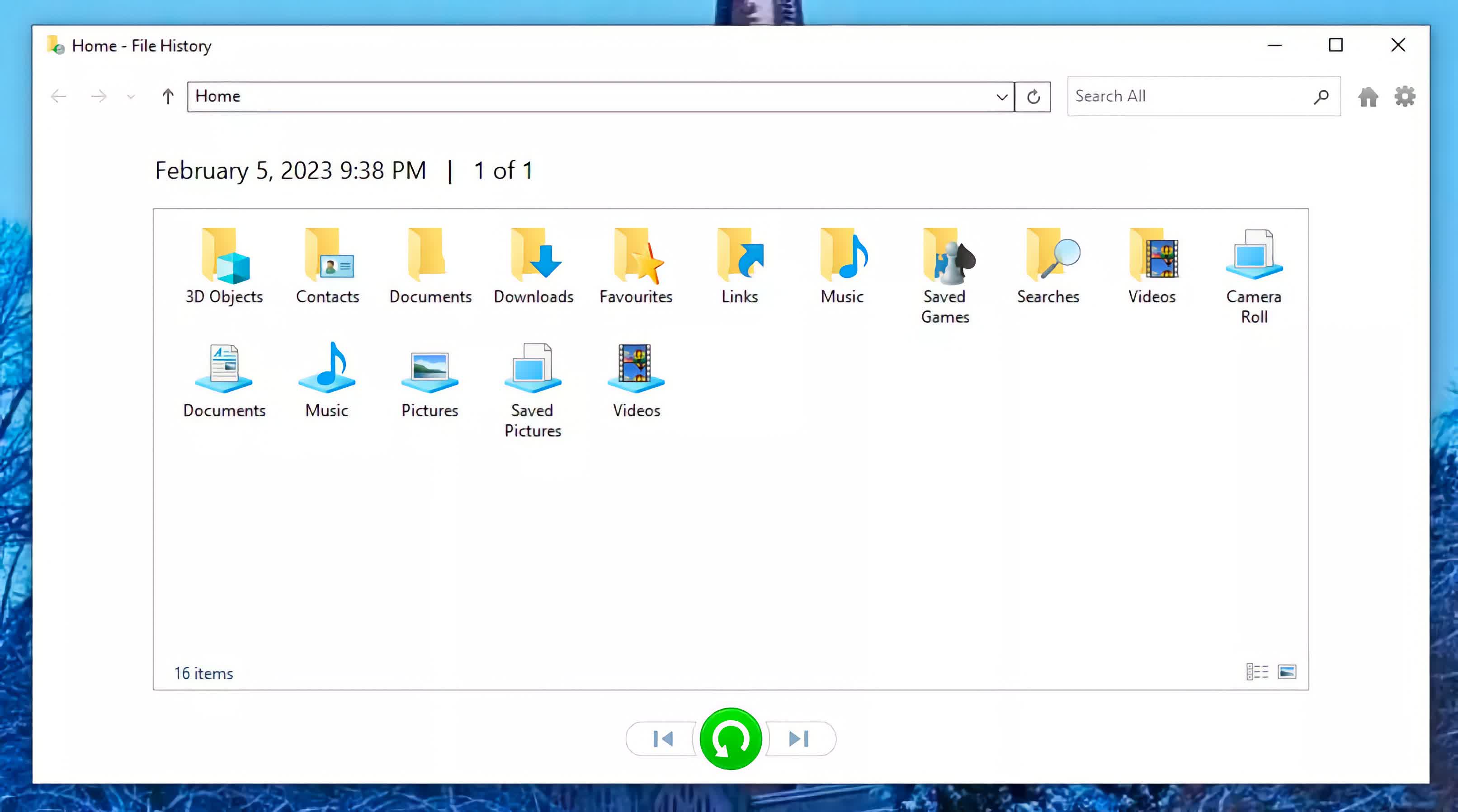This screenshot has width=1458, height=812.
Task: Select the Downloads folder
Action: 533,267
